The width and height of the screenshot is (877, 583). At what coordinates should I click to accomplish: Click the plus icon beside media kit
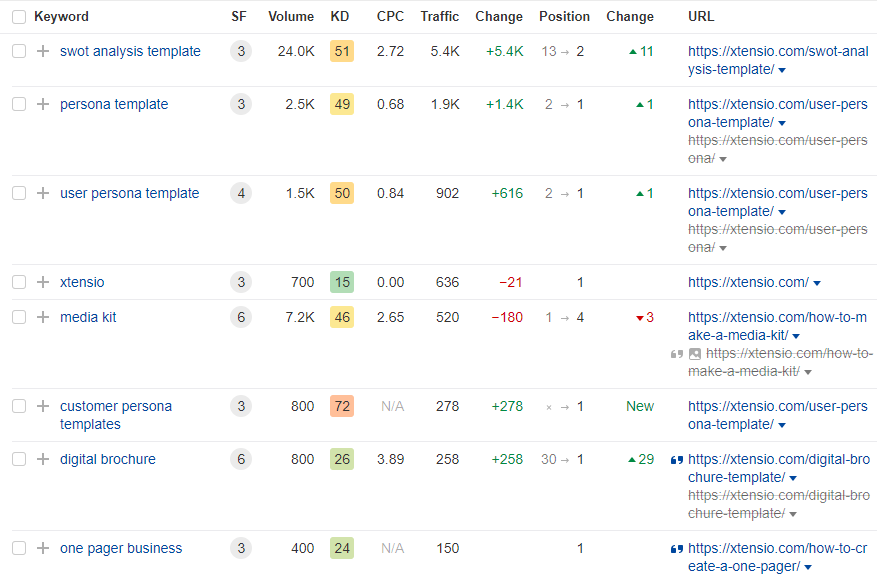[x=43, y=318]
